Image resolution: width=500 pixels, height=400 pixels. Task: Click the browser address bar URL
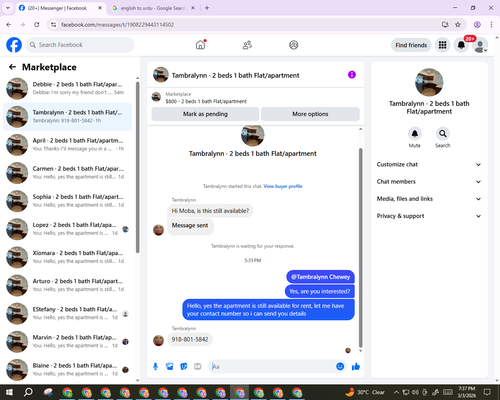pyautogui.click(x=117, y=25)
